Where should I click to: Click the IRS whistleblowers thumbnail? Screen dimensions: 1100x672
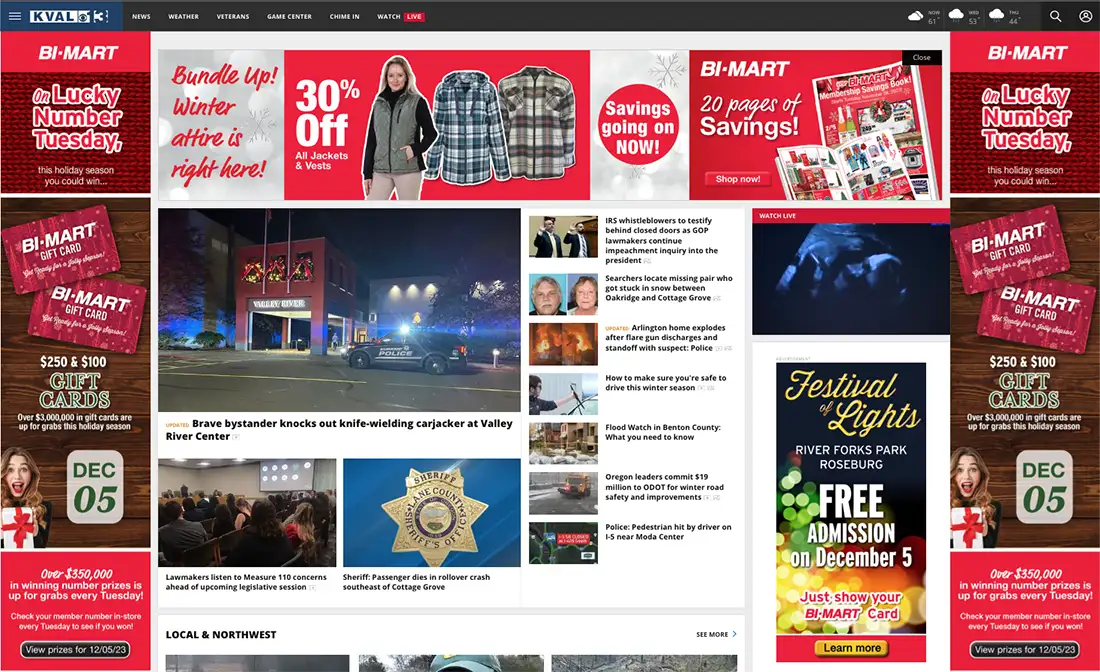click(563, 237)
